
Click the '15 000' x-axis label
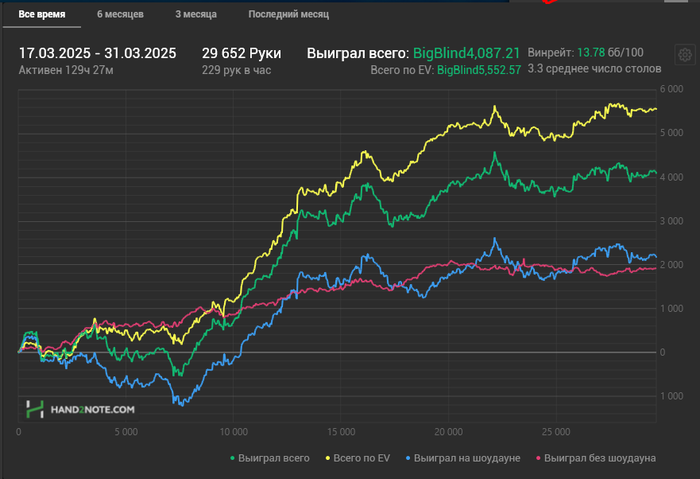pyautogui.click(x=341, y=432)
